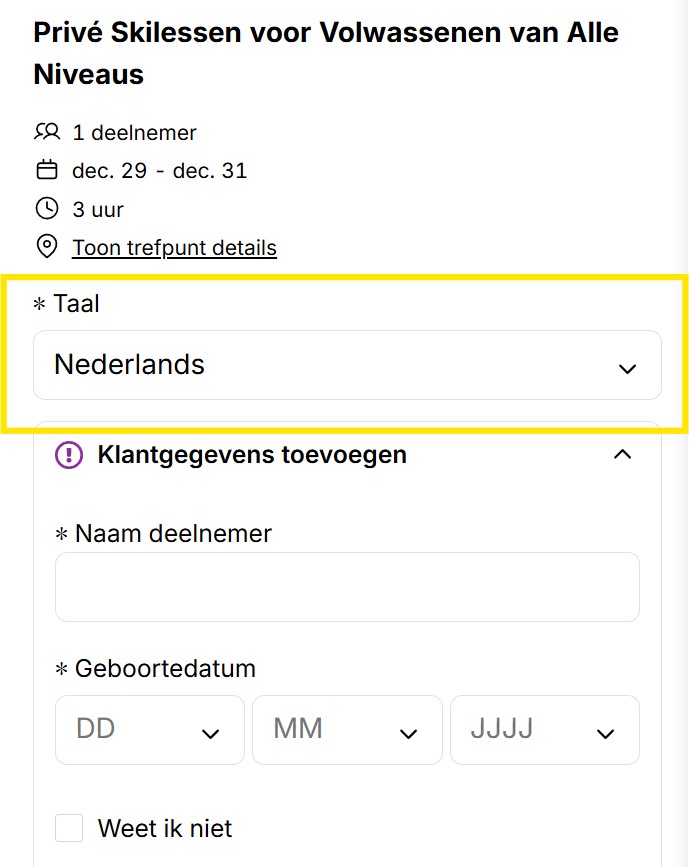689x867 pixels.
Task: Select the 'Klantgegevens toevoegen' header
Action: [252, 454]
